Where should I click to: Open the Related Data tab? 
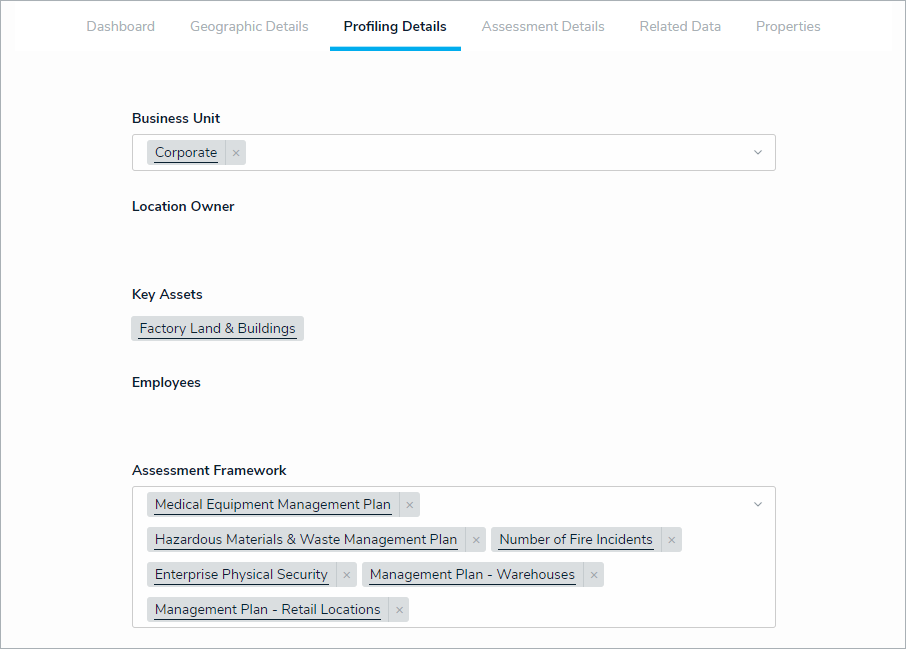(680, 27)
